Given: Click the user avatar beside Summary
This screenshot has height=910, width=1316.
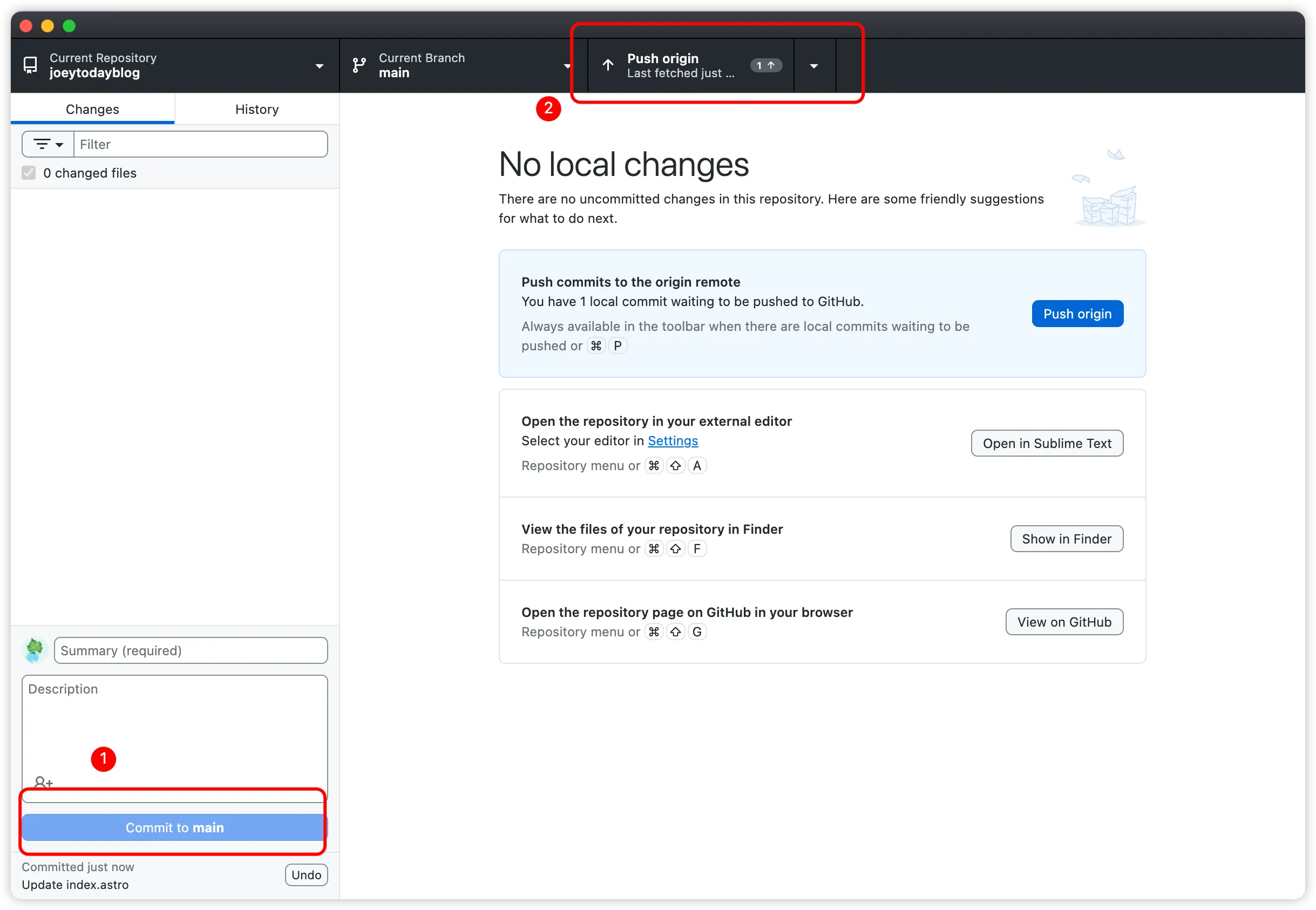Looking at the screenshot, I should 34,650.
